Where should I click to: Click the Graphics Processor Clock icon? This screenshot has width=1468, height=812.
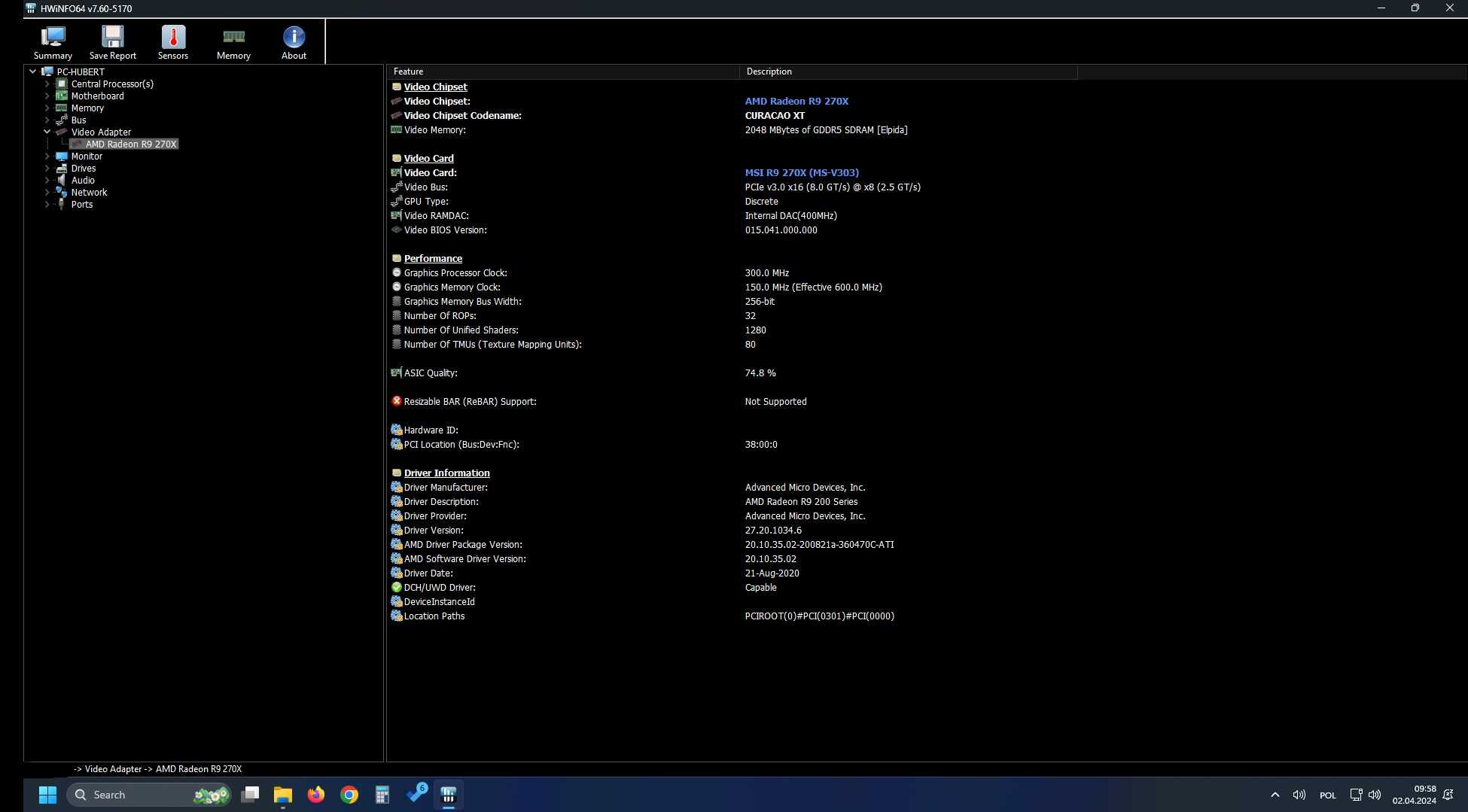[397, 272]
